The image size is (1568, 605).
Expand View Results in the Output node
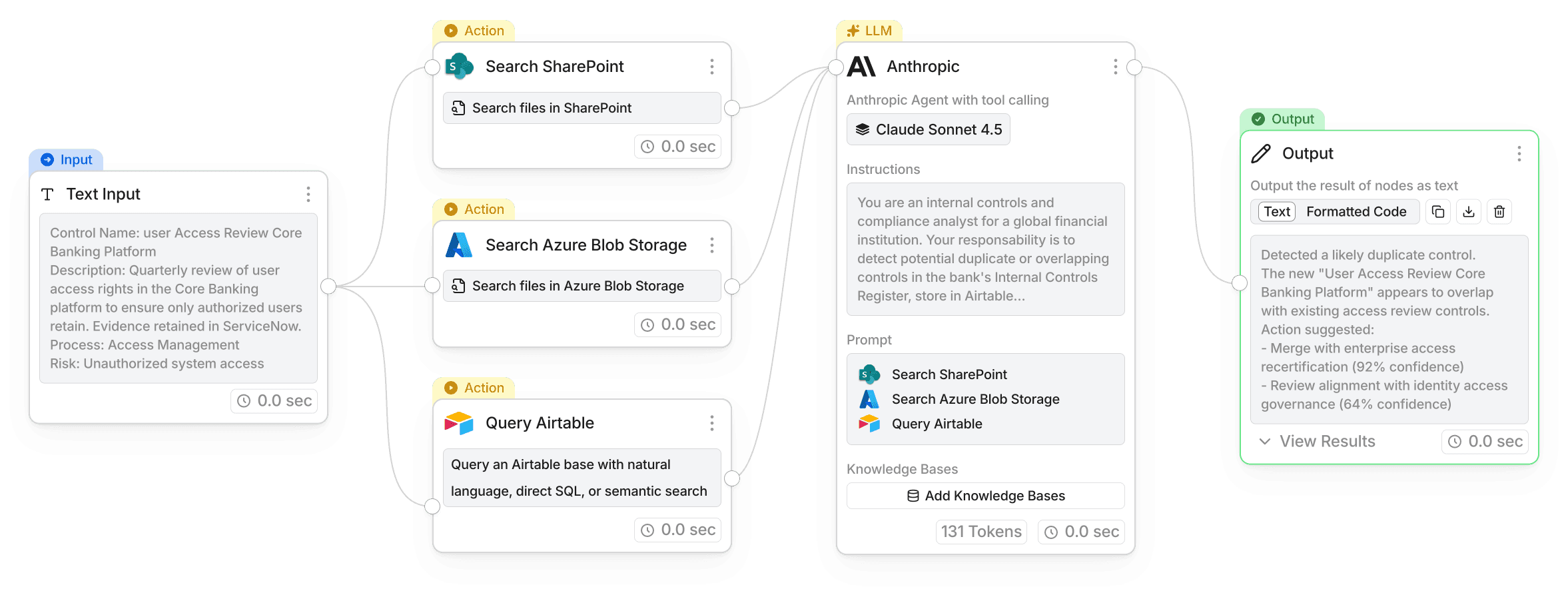click(1318, 442)
